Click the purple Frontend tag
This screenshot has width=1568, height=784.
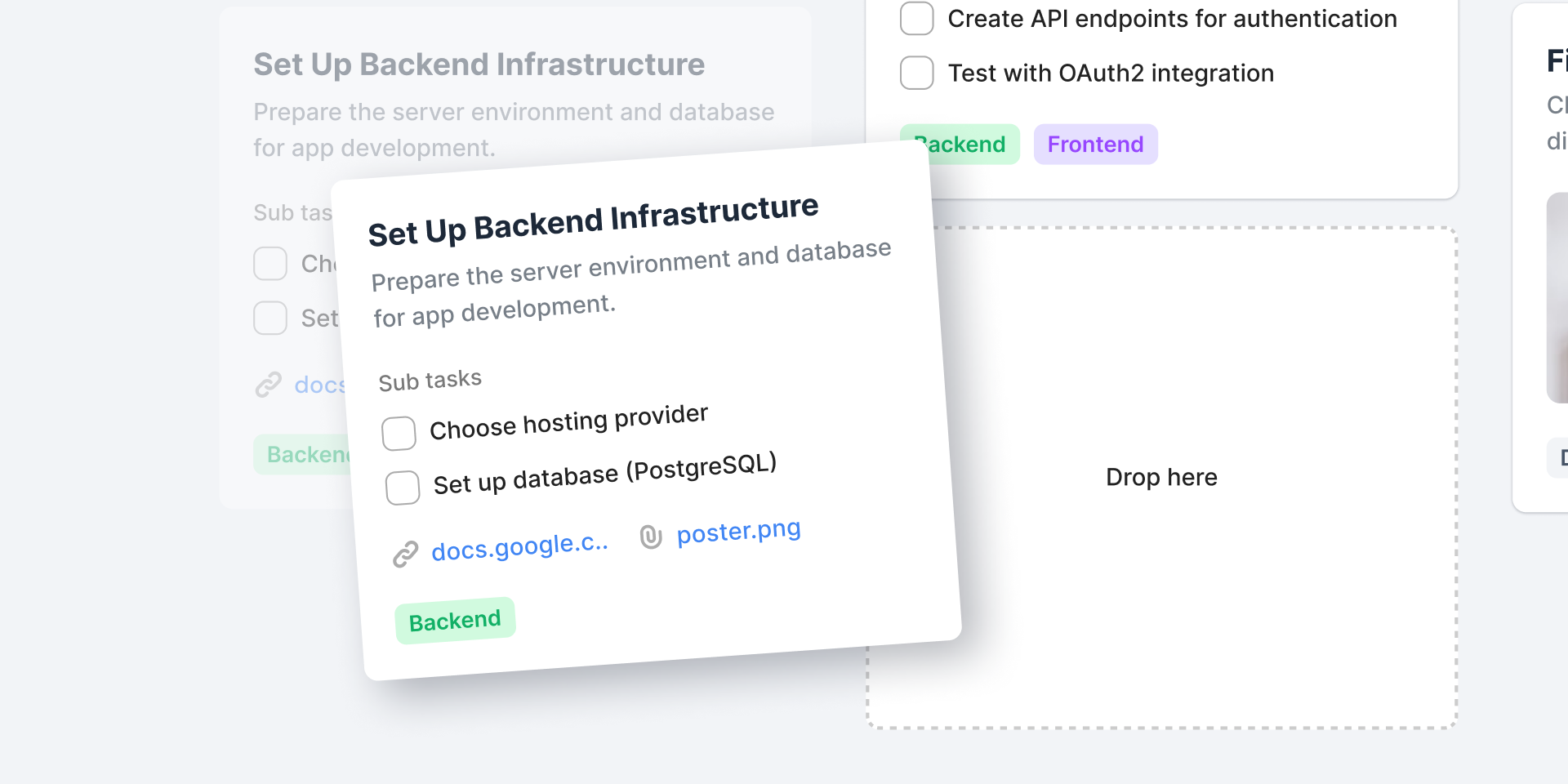click(x=1095, y=144)
